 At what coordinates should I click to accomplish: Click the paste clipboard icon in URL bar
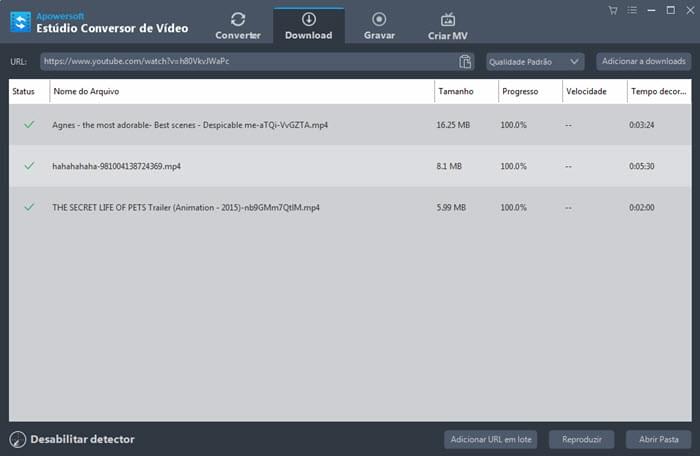click(x=465, y=62)
